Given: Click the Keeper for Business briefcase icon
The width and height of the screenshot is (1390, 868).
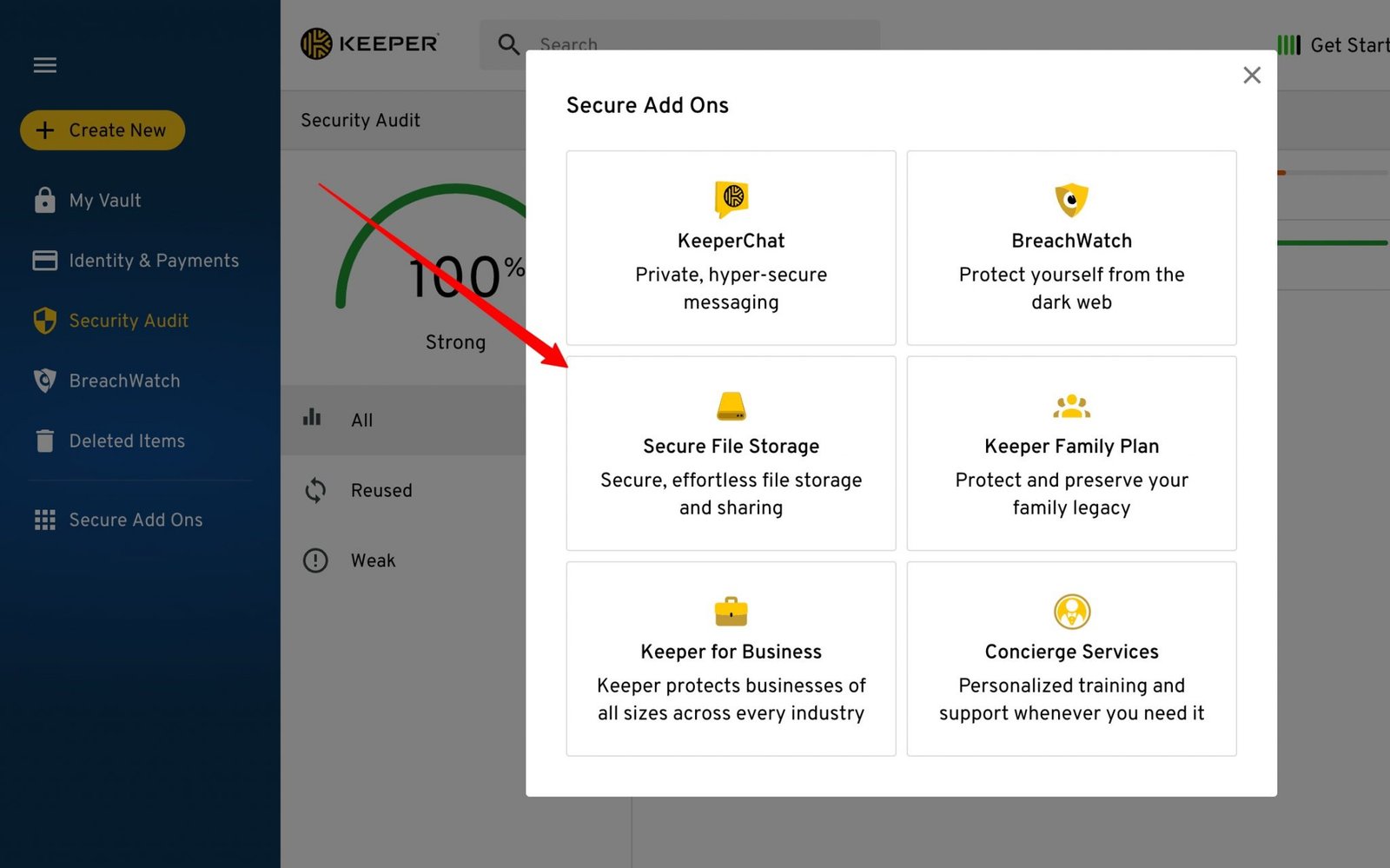Looking at the screenshot, I should pos(731,612).
